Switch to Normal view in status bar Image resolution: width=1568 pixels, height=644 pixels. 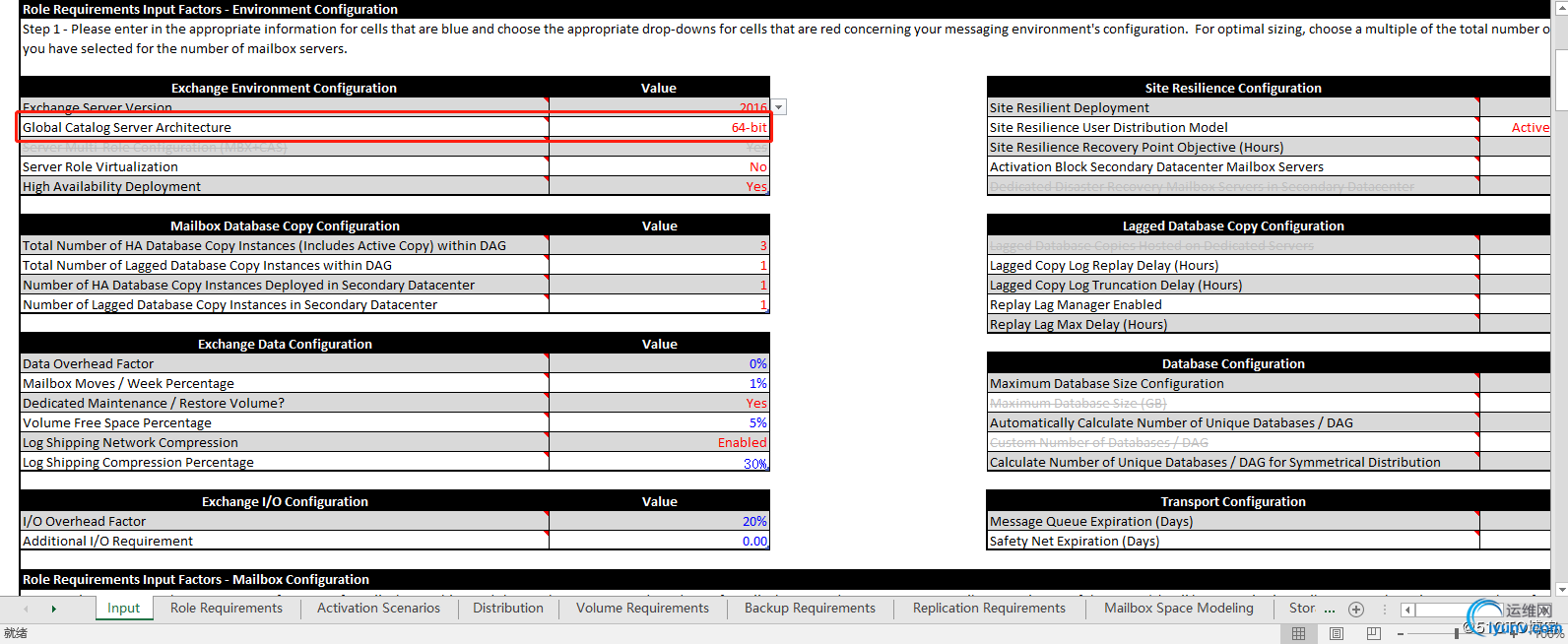click(x=1298, y=633)
